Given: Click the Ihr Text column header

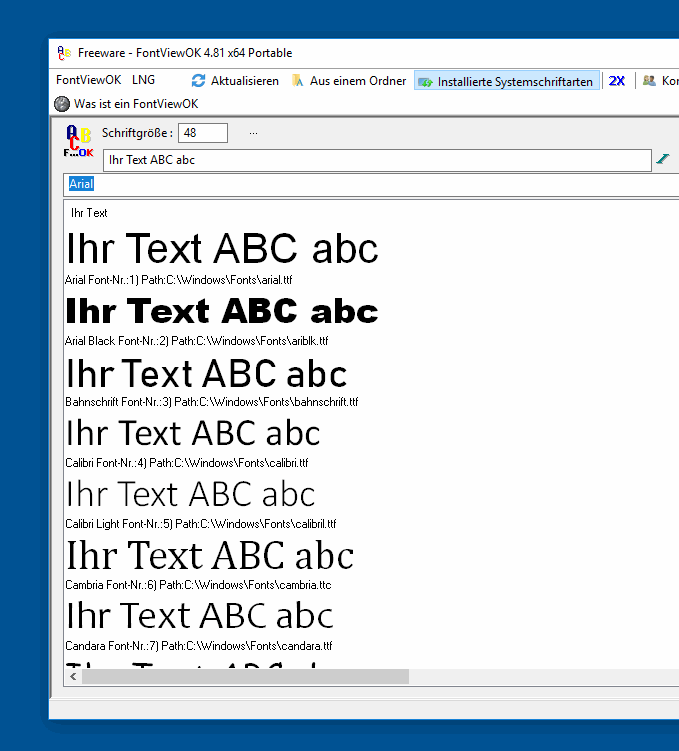Looking at the screenshot, I should [89, 213].
